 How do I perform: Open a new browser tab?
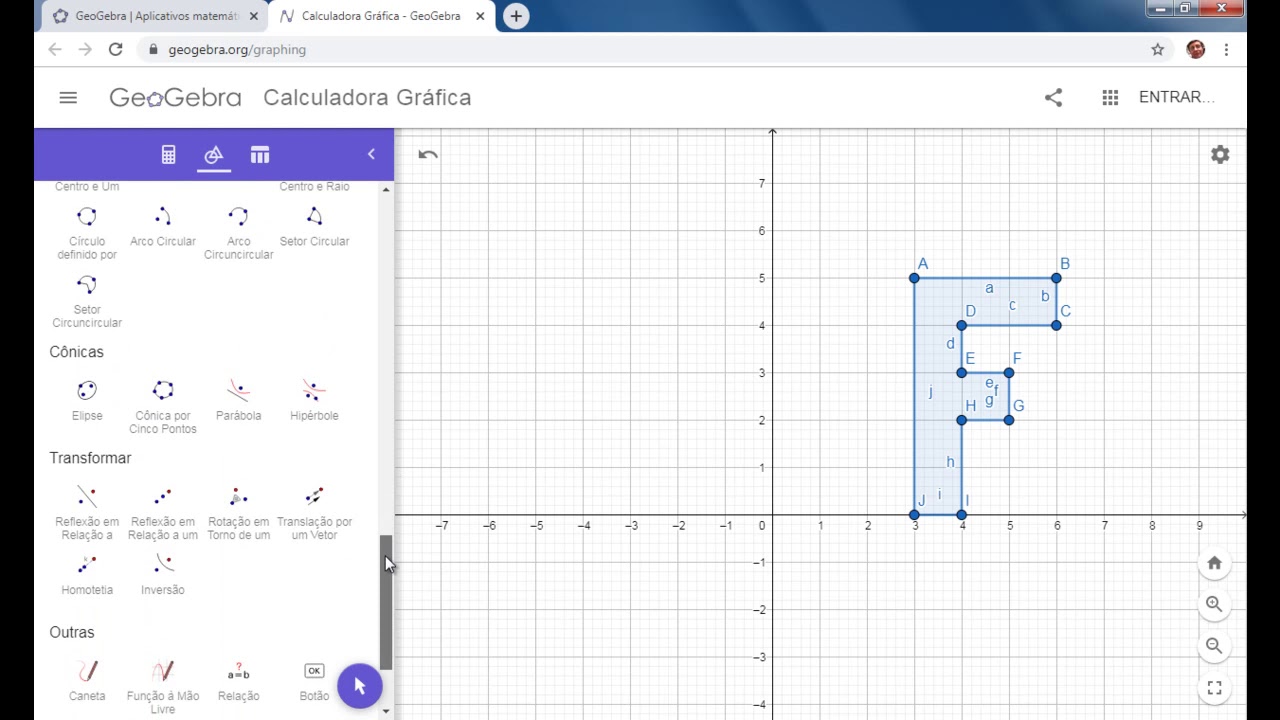516,16
